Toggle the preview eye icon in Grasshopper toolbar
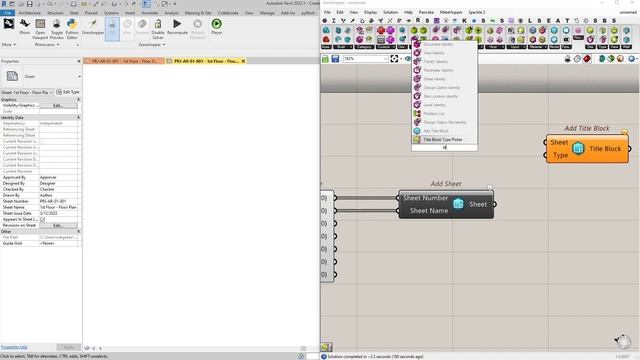This screenshot has width=640, height=360. pyautogui.click(x=408, y=59)
